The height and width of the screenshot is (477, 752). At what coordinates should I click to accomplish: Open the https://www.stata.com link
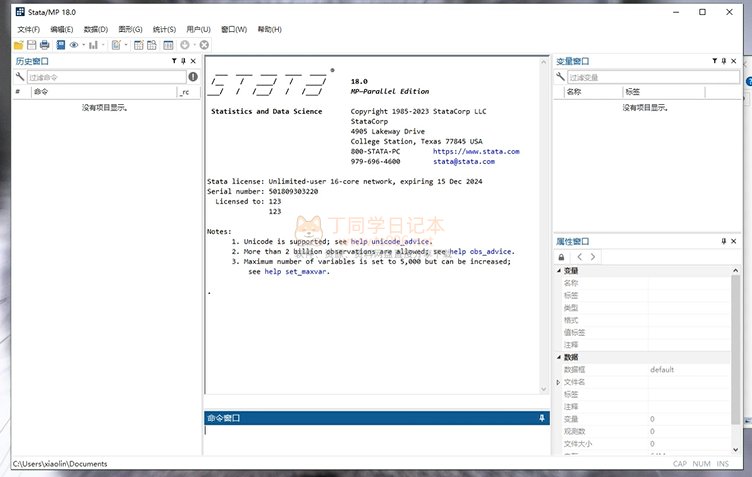click(476, 151)
